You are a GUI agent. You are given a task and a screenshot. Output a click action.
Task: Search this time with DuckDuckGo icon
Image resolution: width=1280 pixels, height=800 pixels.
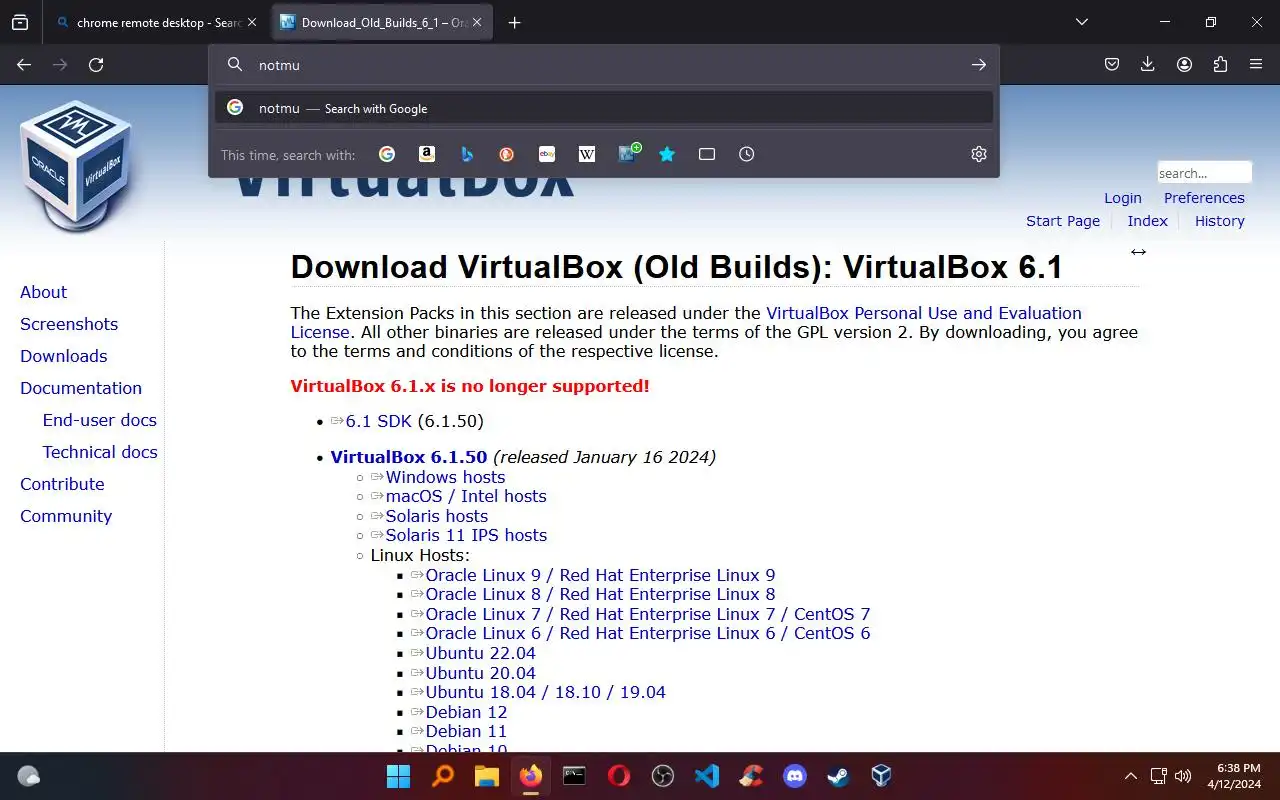pos(507,154)
